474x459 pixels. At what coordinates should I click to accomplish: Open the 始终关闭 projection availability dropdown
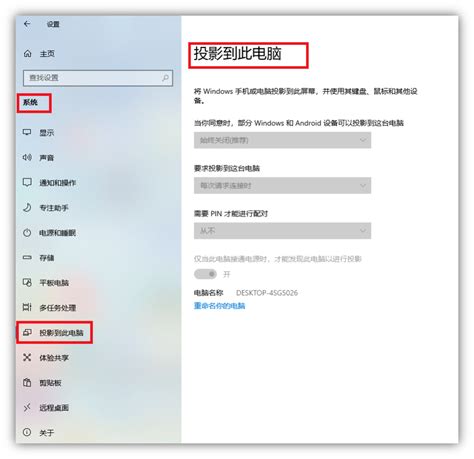(282, 140)
